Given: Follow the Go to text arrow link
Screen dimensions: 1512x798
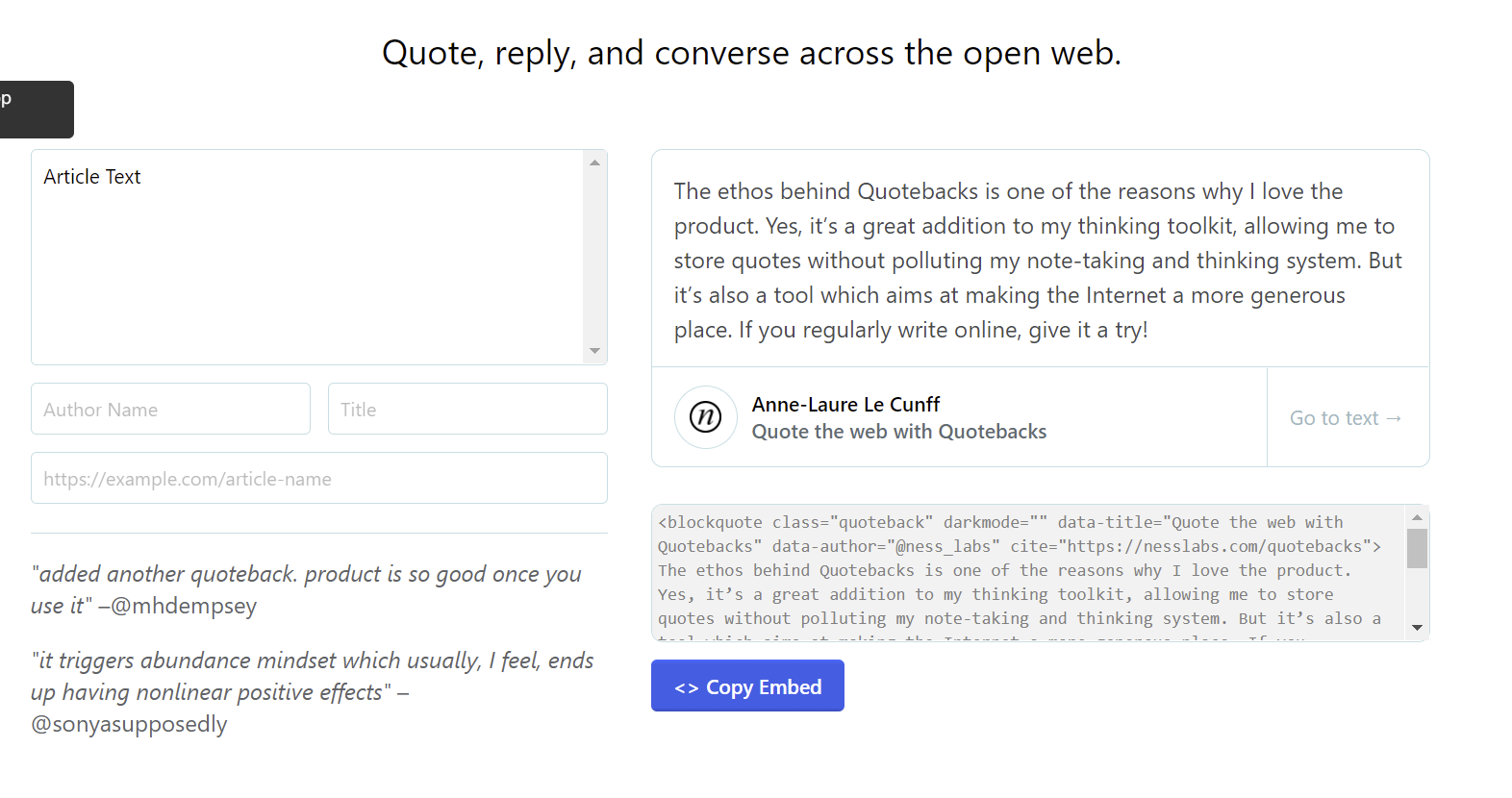Looking at the screenshot, I should click(1345, 418).
